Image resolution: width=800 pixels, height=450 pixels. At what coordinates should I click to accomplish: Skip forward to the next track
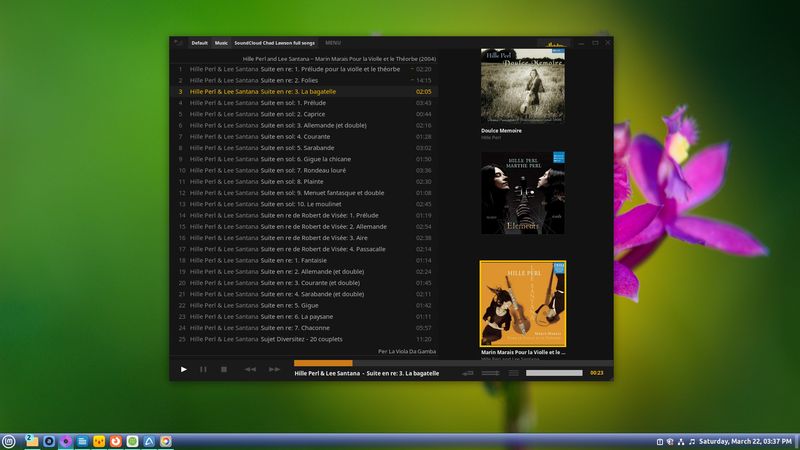coord(274,369)
